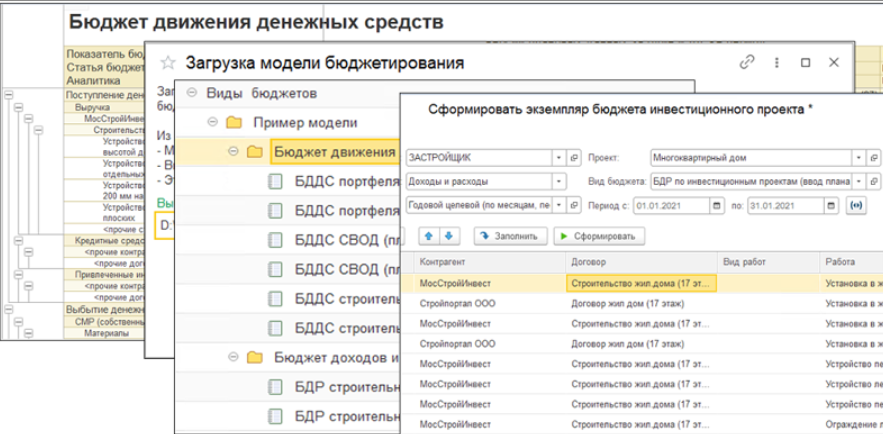Open the ЗАСТРОЙЩИК record via open icon
Viewport: 883px width, 434px height.
click(x=574, y=158)
